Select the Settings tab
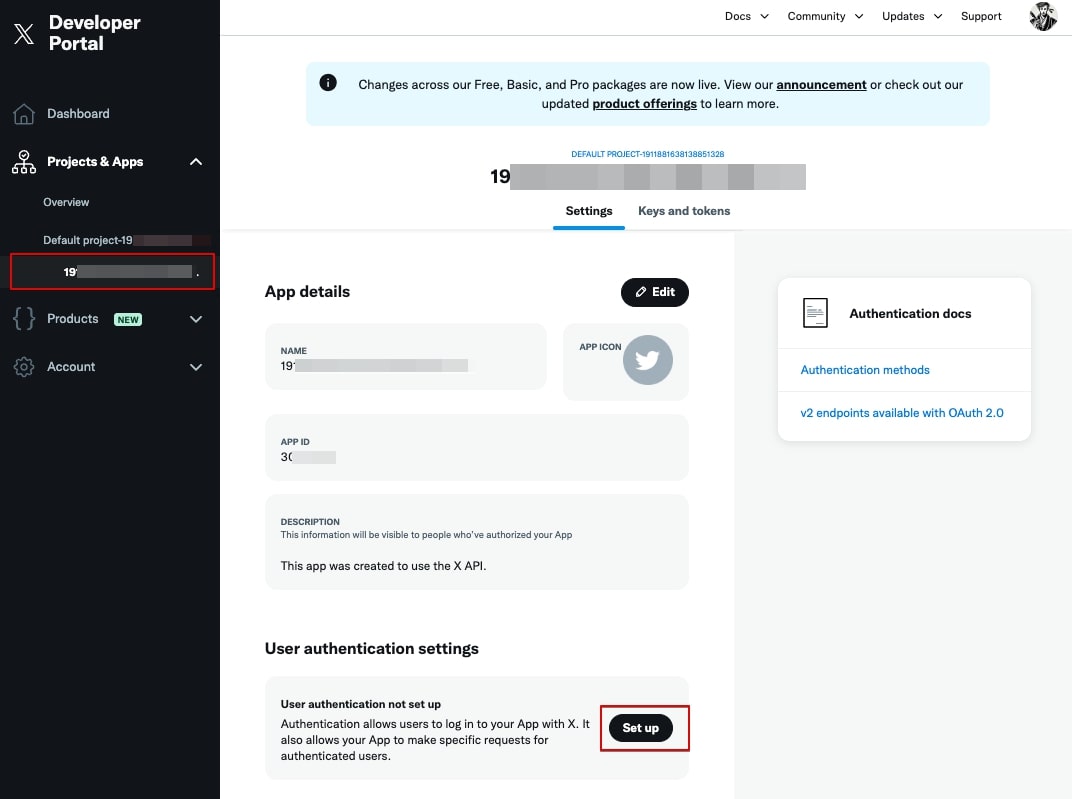The image size is (1072, 799). (589, 211)
